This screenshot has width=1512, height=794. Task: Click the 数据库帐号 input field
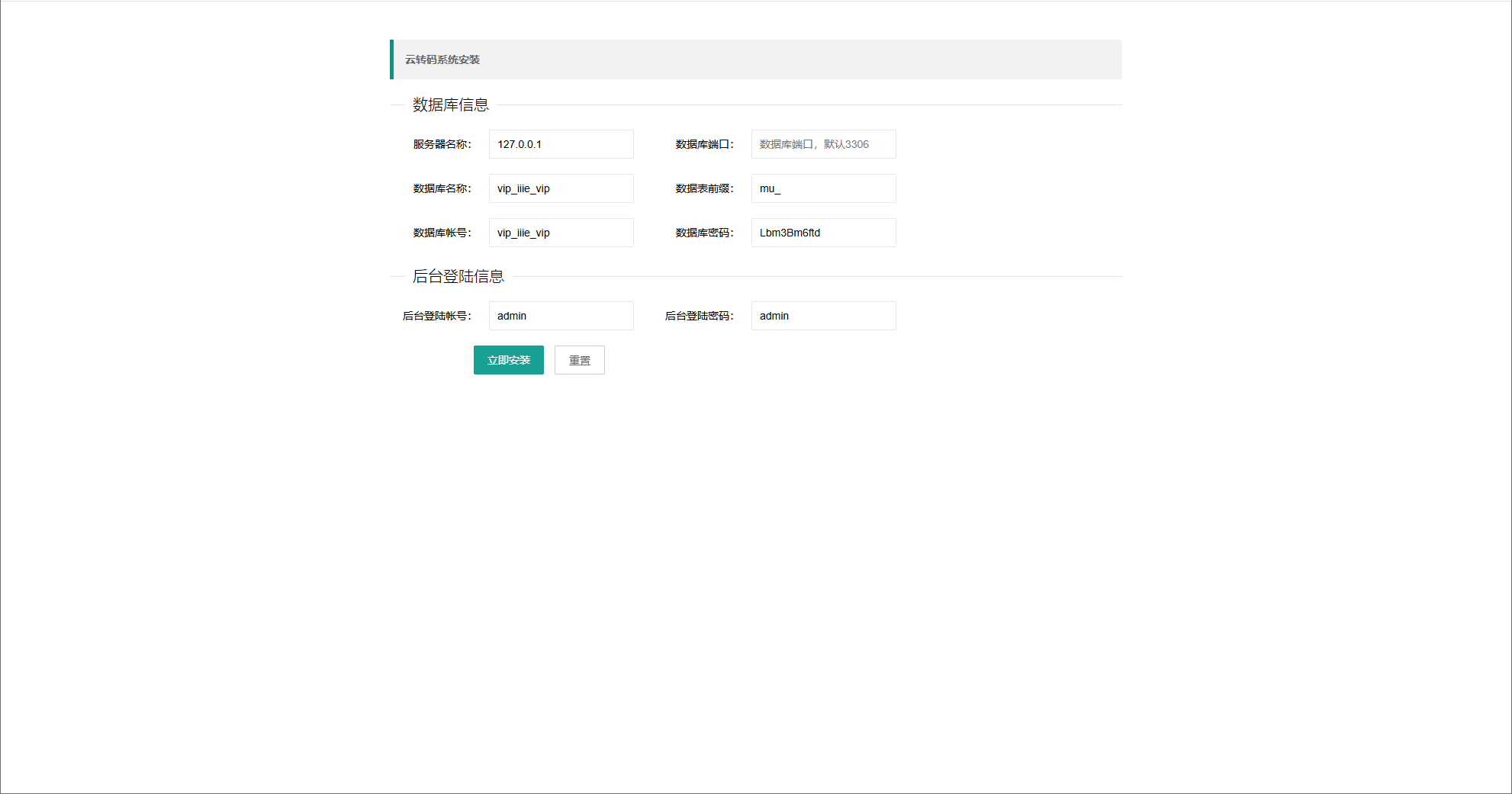click(561, 233)
